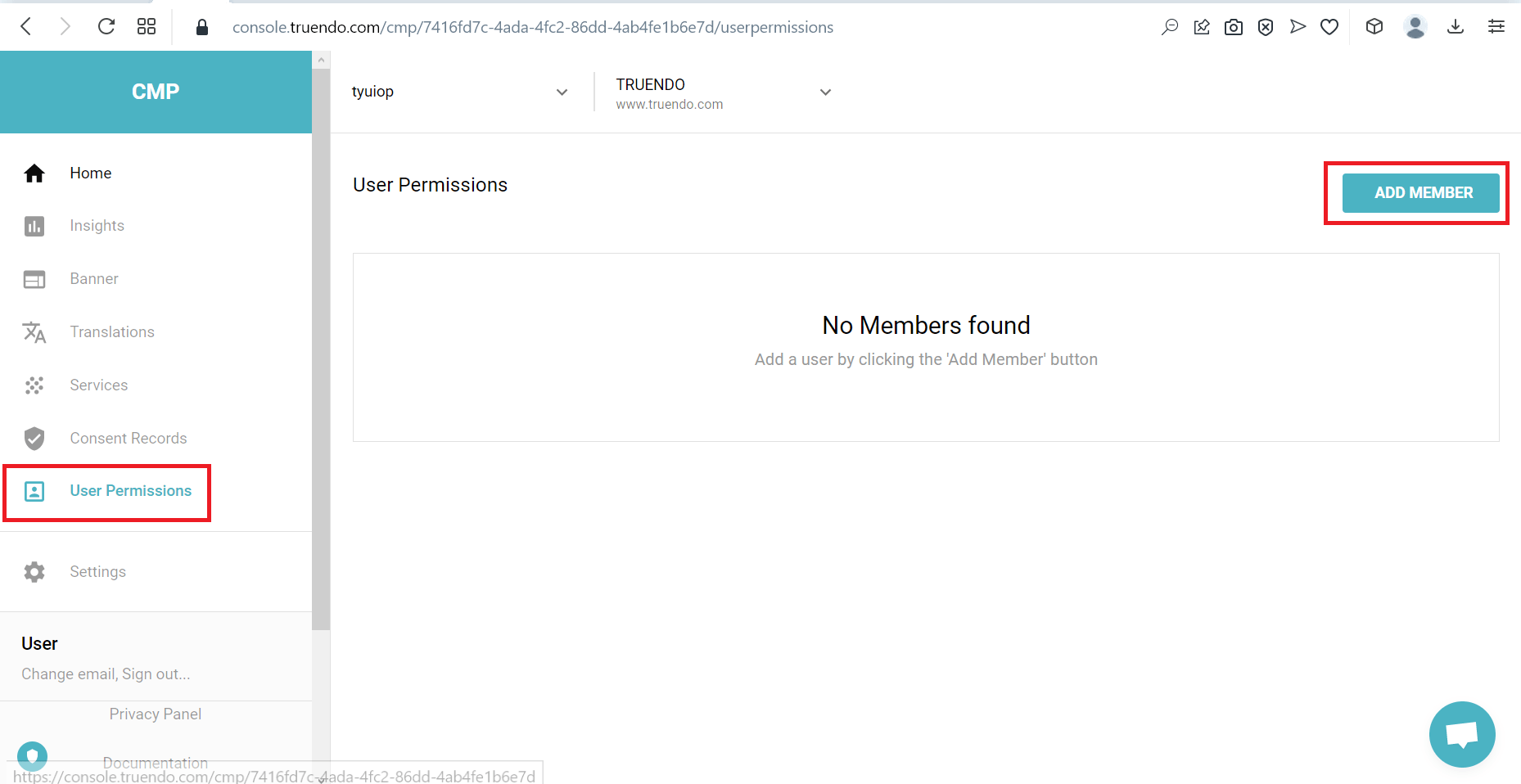1521x784 pixels.
Task: Reload the page with the refresh icon
Action: coord(106,27)
